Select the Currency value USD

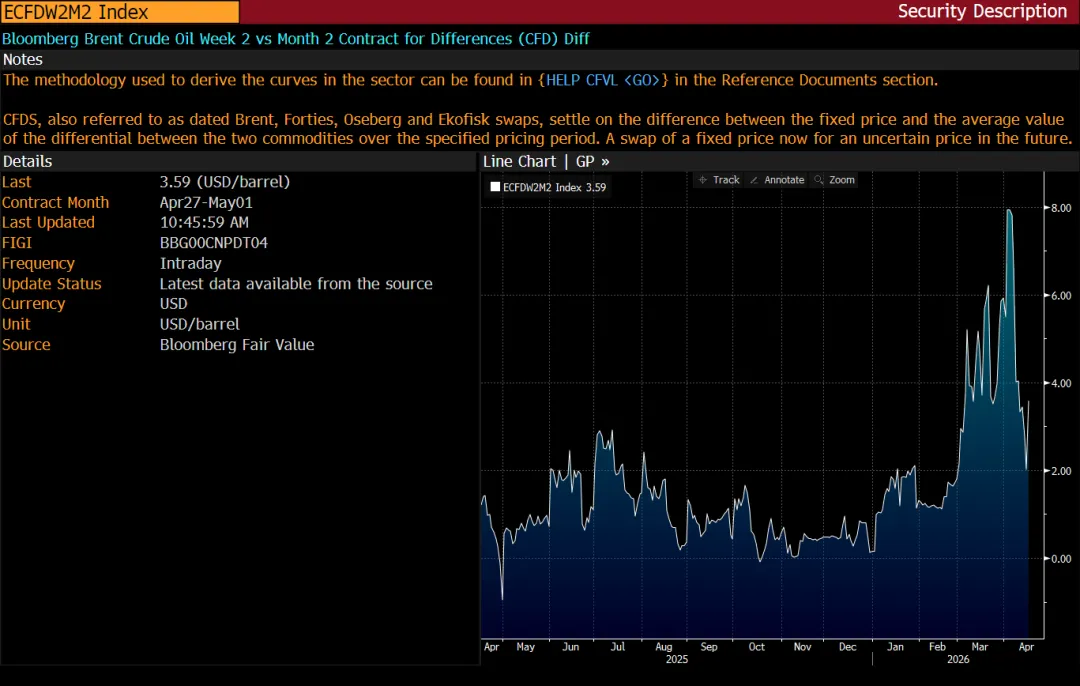pos(174,304)
